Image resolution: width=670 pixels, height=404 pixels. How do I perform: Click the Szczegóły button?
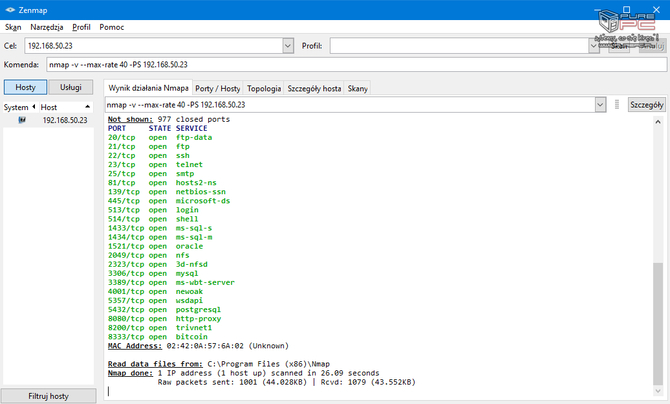coord(647,104)
